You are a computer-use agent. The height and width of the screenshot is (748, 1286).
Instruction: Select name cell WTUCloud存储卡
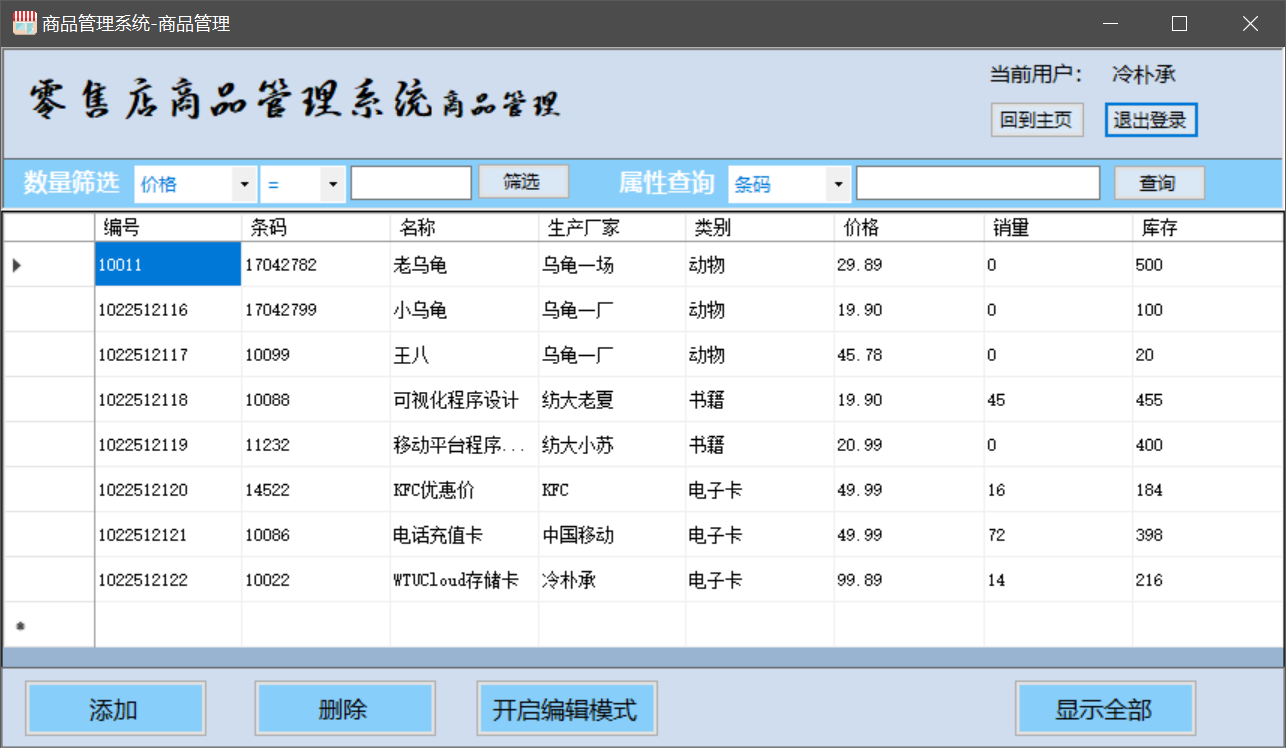(x=464, y=580)
